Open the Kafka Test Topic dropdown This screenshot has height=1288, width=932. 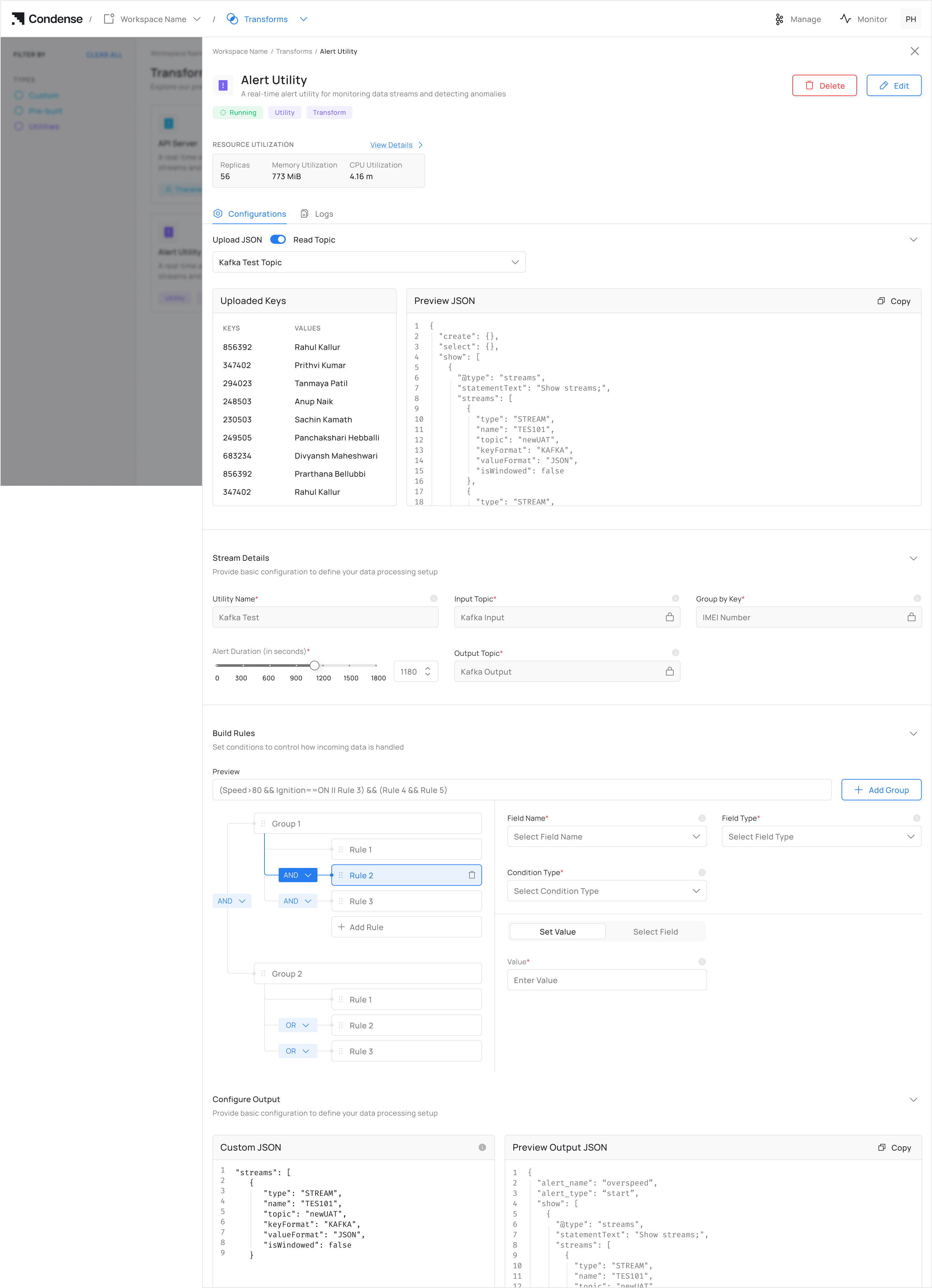[369, 262]
